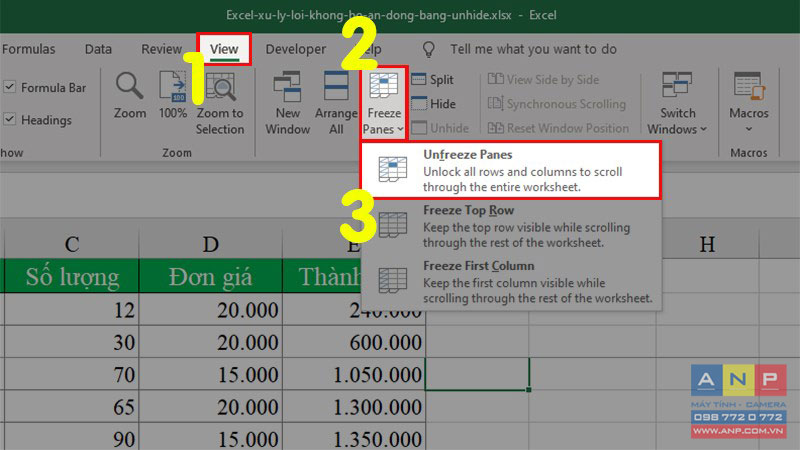The width and height of the screenshot is (800, 450).
Task: Click the Macros icon
Action: click(x=748, y=85)
